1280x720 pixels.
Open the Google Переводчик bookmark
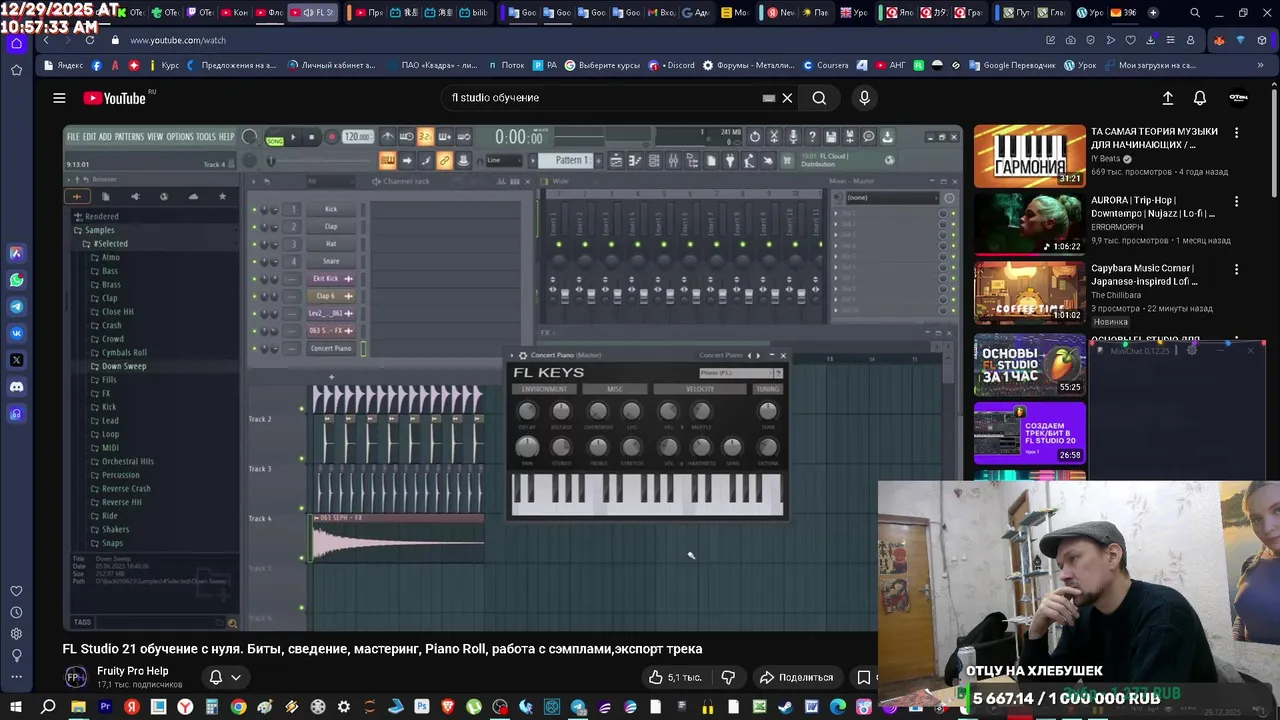click(x=1011, y=65)
